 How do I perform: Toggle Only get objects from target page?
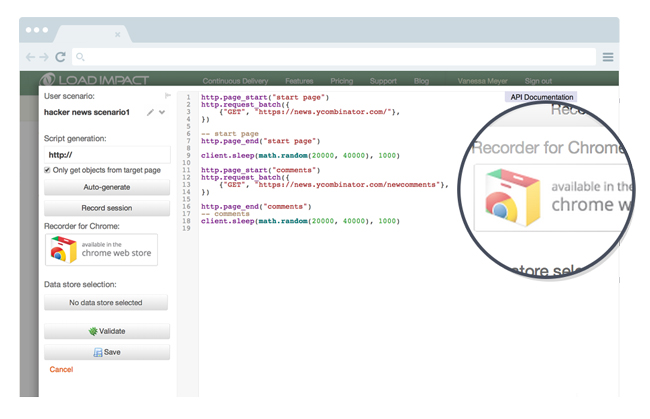[47, 170]
